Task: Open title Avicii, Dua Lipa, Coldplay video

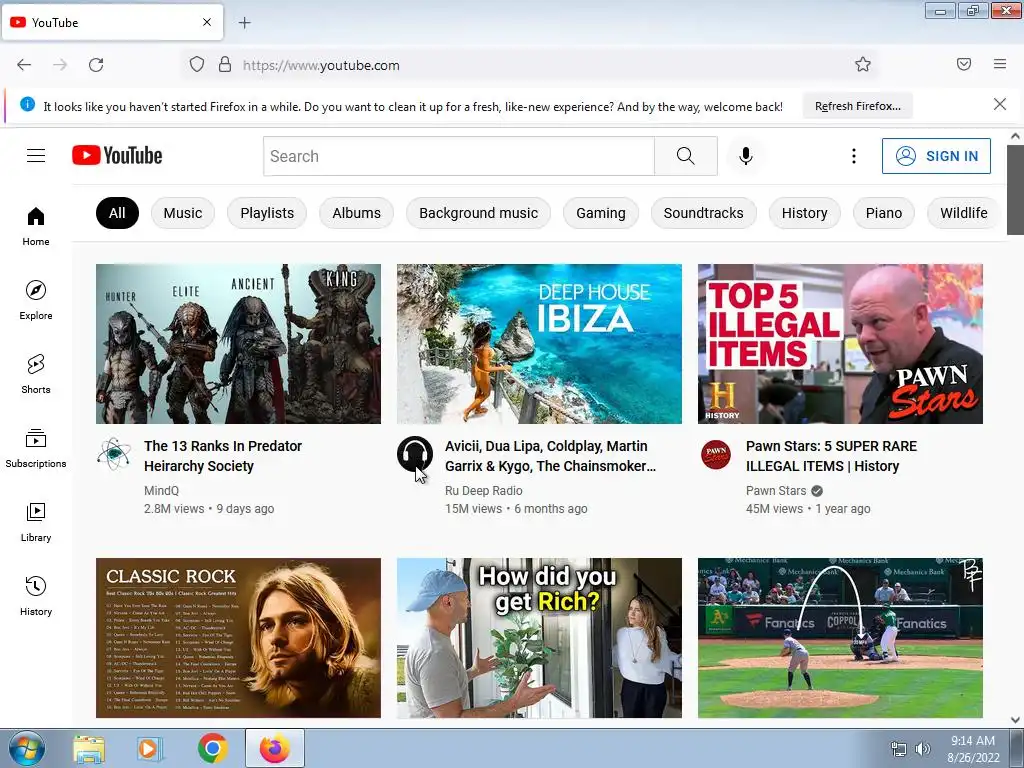Action: 551,456
